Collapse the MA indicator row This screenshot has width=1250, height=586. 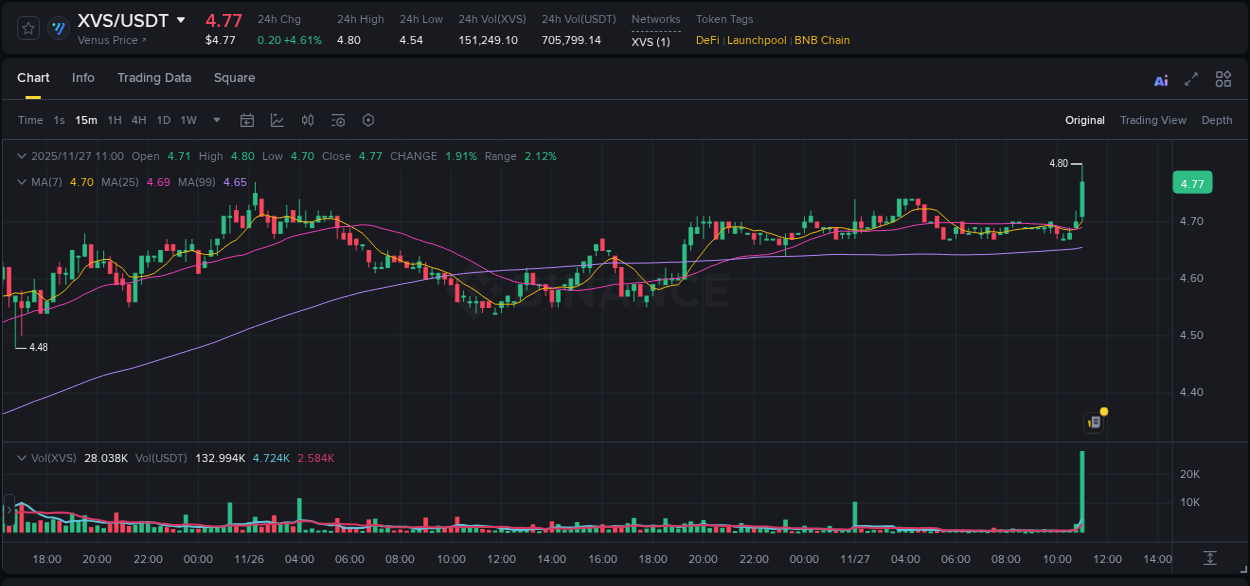[x=20, y=182]
